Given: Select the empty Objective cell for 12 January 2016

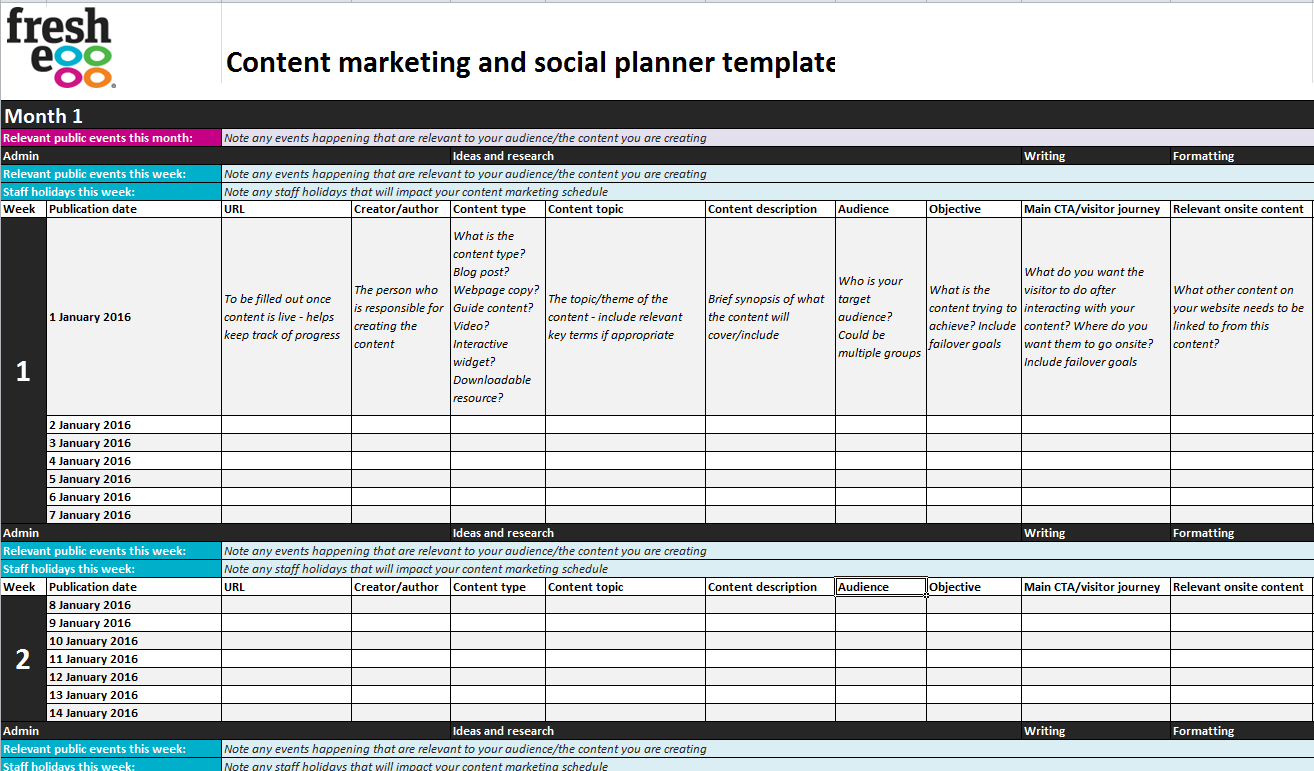Looking at the screenshot, I should (974, 677).
